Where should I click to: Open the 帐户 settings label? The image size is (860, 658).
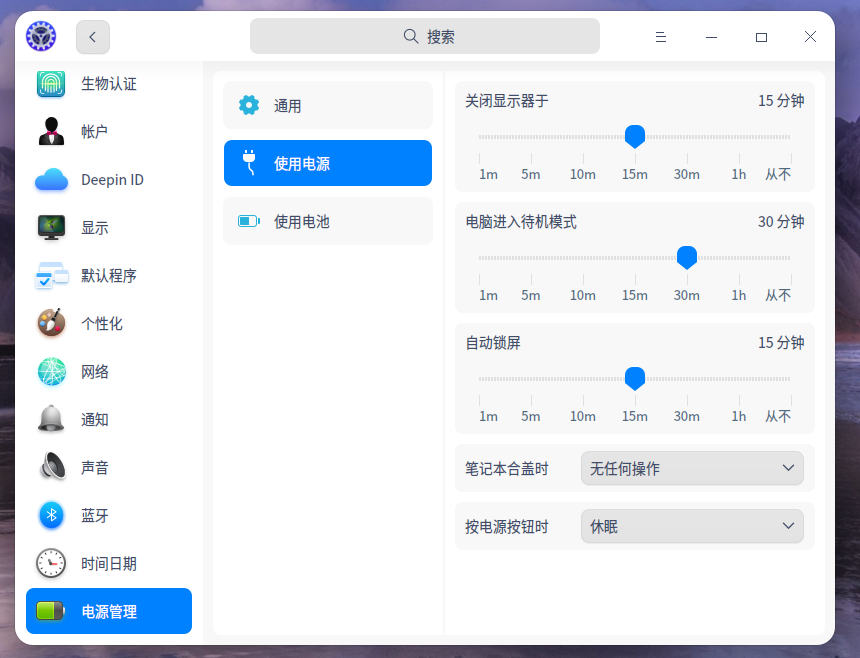click(x=94, y=132)
